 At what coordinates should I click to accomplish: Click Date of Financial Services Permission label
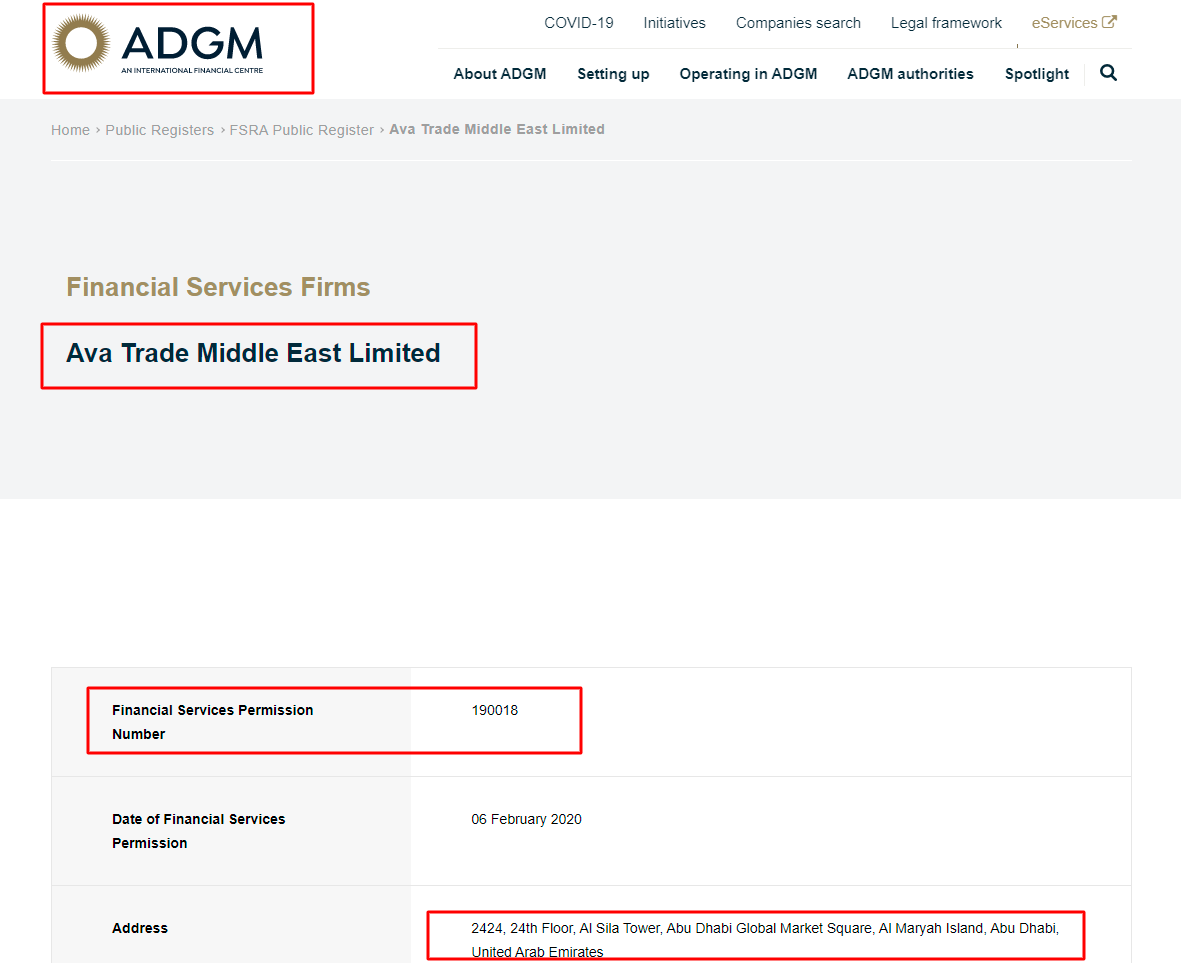199,830
